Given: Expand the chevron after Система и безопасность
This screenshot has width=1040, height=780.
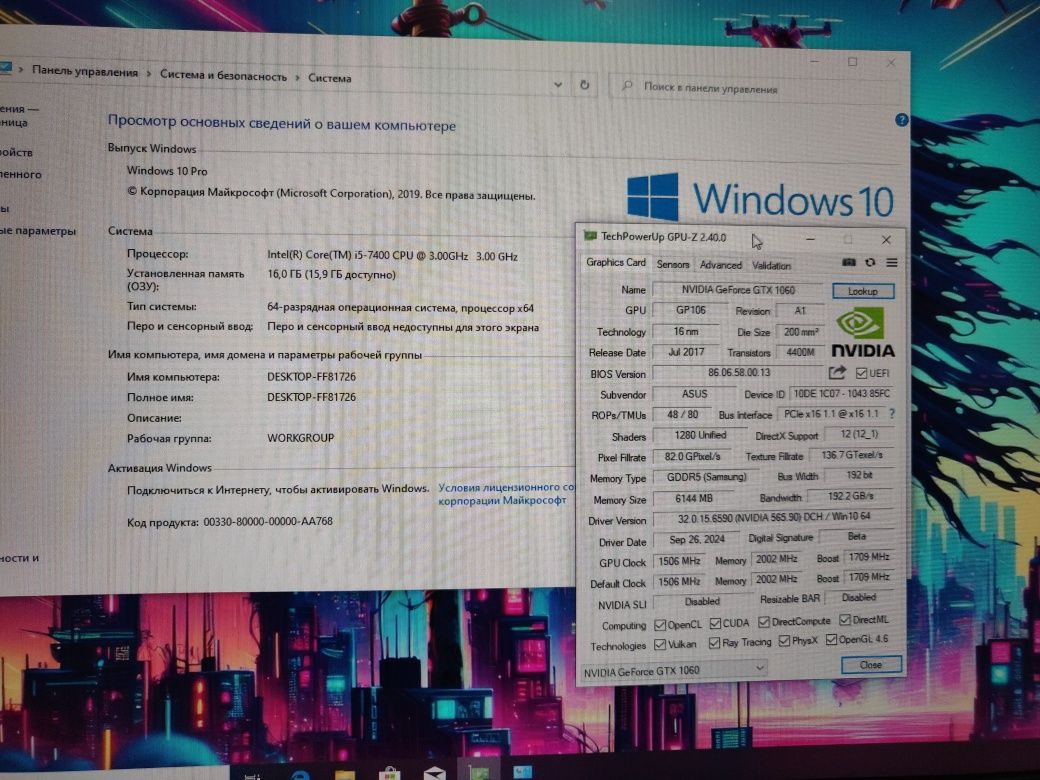Looking at the screenshot, I should coord(297,78).
